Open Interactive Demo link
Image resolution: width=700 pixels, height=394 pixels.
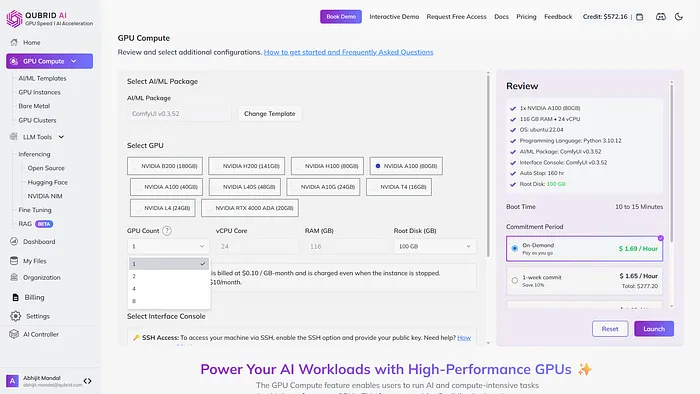pyautogui.click(x=394, y=17)
